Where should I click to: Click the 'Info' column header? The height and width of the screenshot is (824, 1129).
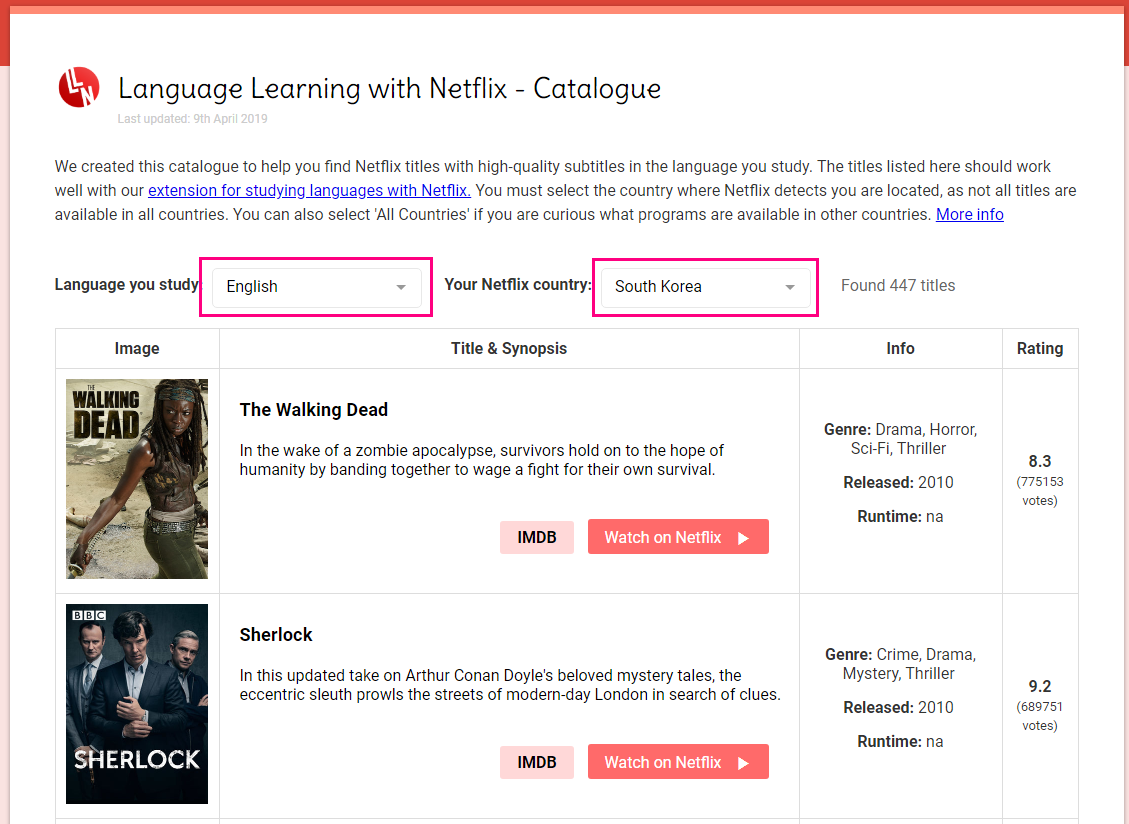click(x=900, y=349)
